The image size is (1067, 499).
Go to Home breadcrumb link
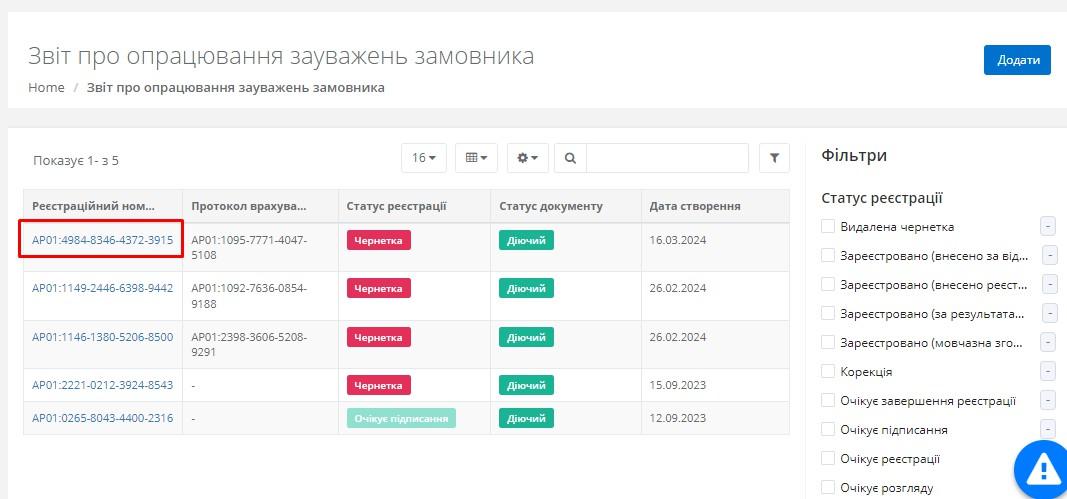46,88
